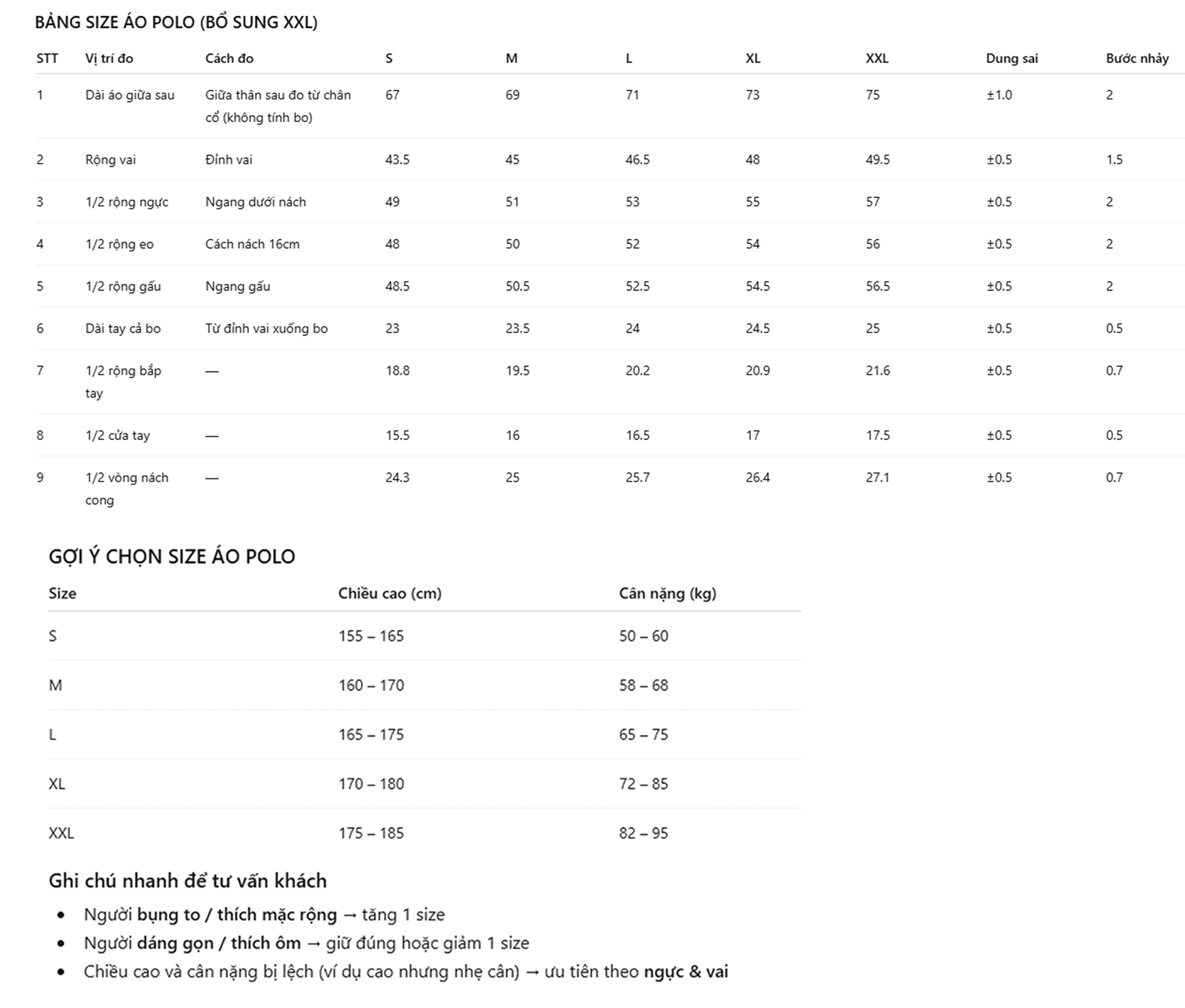Image resolution: width=1185 pixels, height=1008 pixels.
Task: Select the '72 – 85' weight range cell
Action: (643, 784)
